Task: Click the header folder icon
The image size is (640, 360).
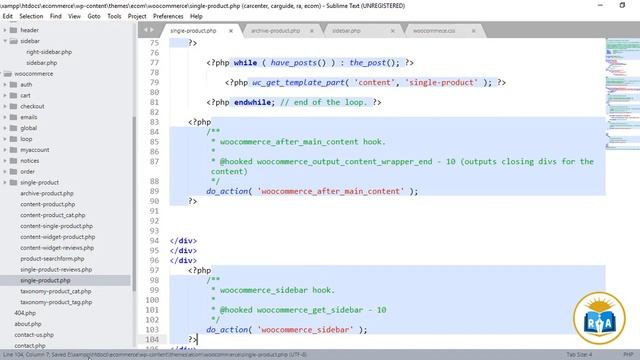Action: point(13,30)
